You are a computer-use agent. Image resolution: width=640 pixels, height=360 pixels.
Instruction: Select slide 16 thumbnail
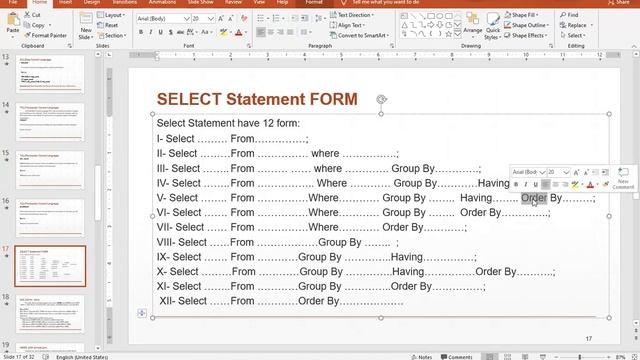click(50, 217)
